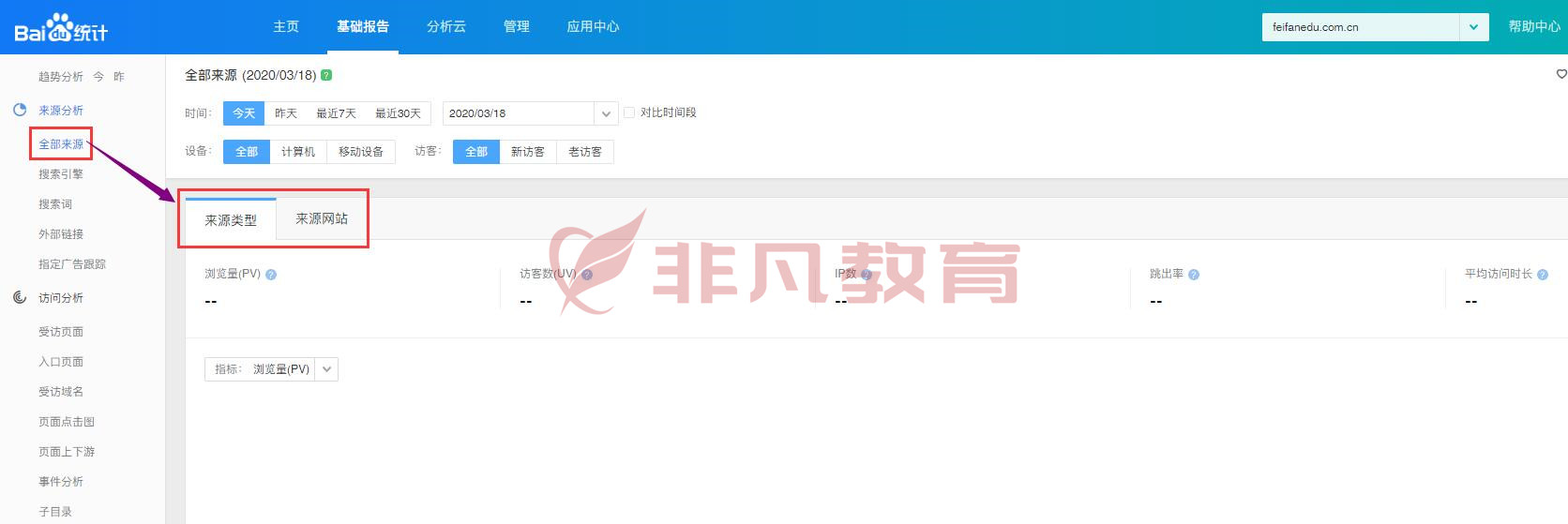
Task: Open 搜索词 in sidebar
Action: [x=55, y=204]
